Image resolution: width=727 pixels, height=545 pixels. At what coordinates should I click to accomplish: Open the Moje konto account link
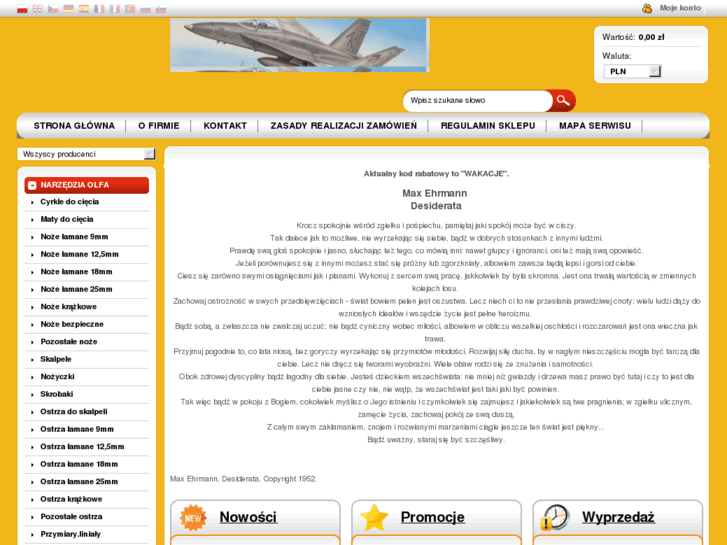point(680,8)
